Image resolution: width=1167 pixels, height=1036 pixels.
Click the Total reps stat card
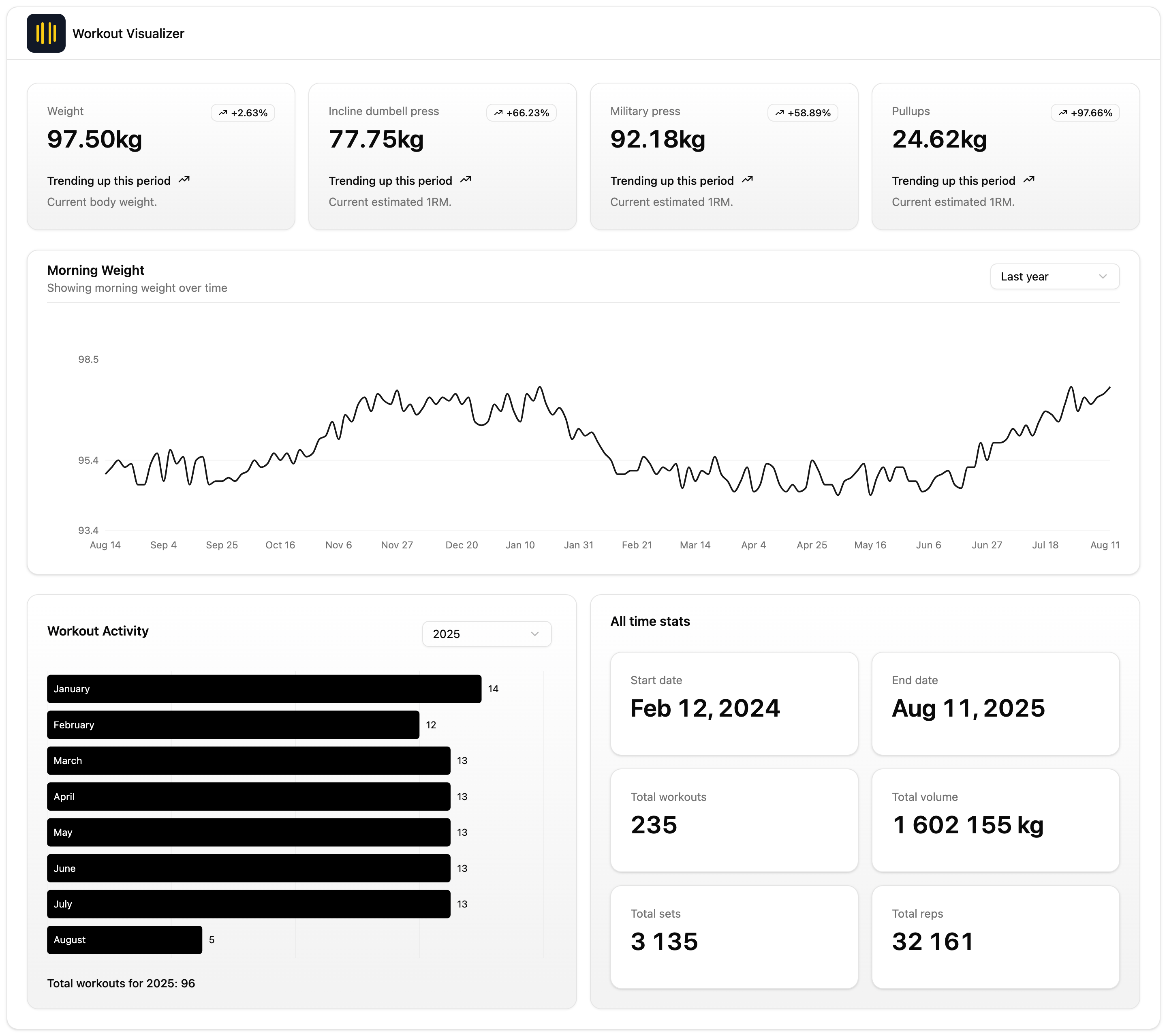995,937
